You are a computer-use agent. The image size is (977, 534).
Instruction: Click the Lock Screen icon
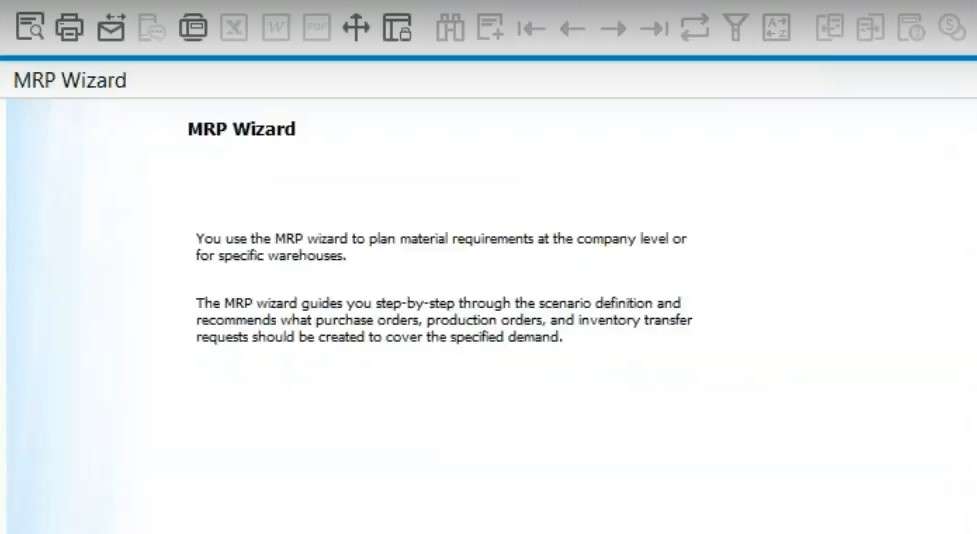(x=397, y=27)
